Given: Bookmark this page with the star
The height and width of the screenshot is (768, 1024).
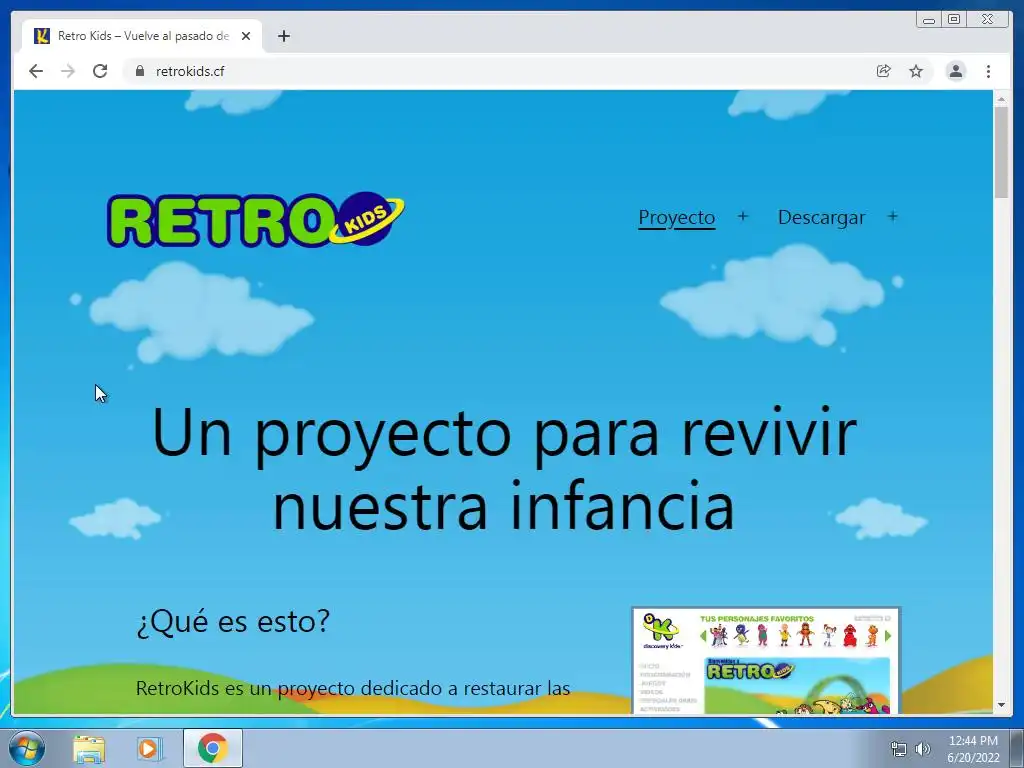Looking at the screenshot, I should tap(916, 71).
